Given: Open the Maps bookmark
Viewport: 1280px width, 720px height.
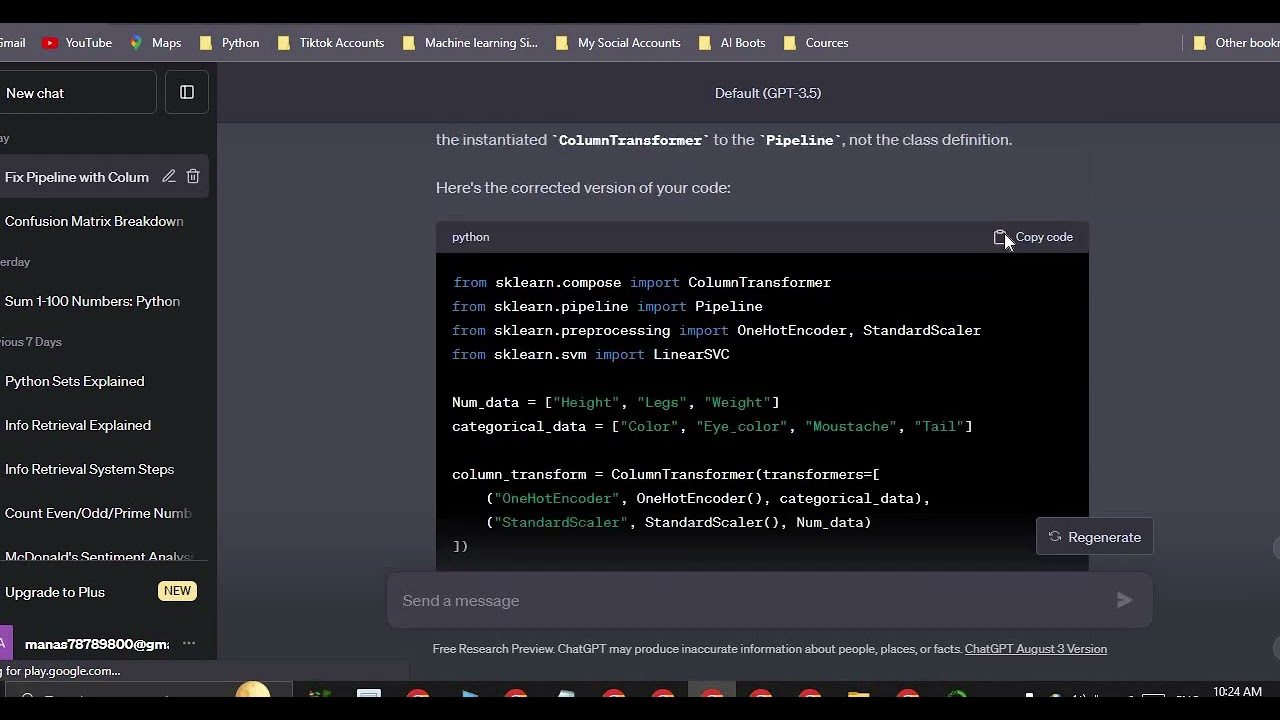Looking at the screenshot, I should click(x=155, y=43).
